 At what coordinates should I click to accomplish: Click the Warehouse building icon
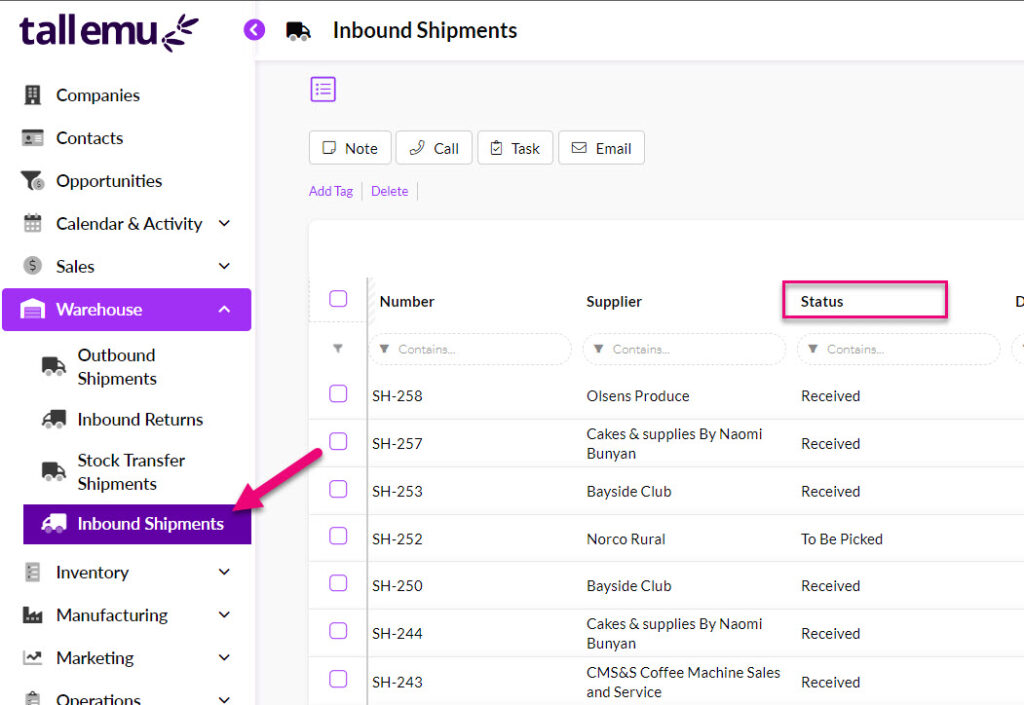[32, 309]
